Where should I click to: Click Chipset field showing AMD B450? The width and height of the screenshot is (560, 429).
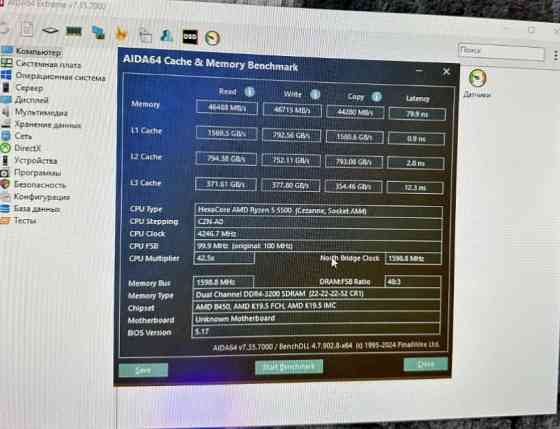tap(316, 306)
